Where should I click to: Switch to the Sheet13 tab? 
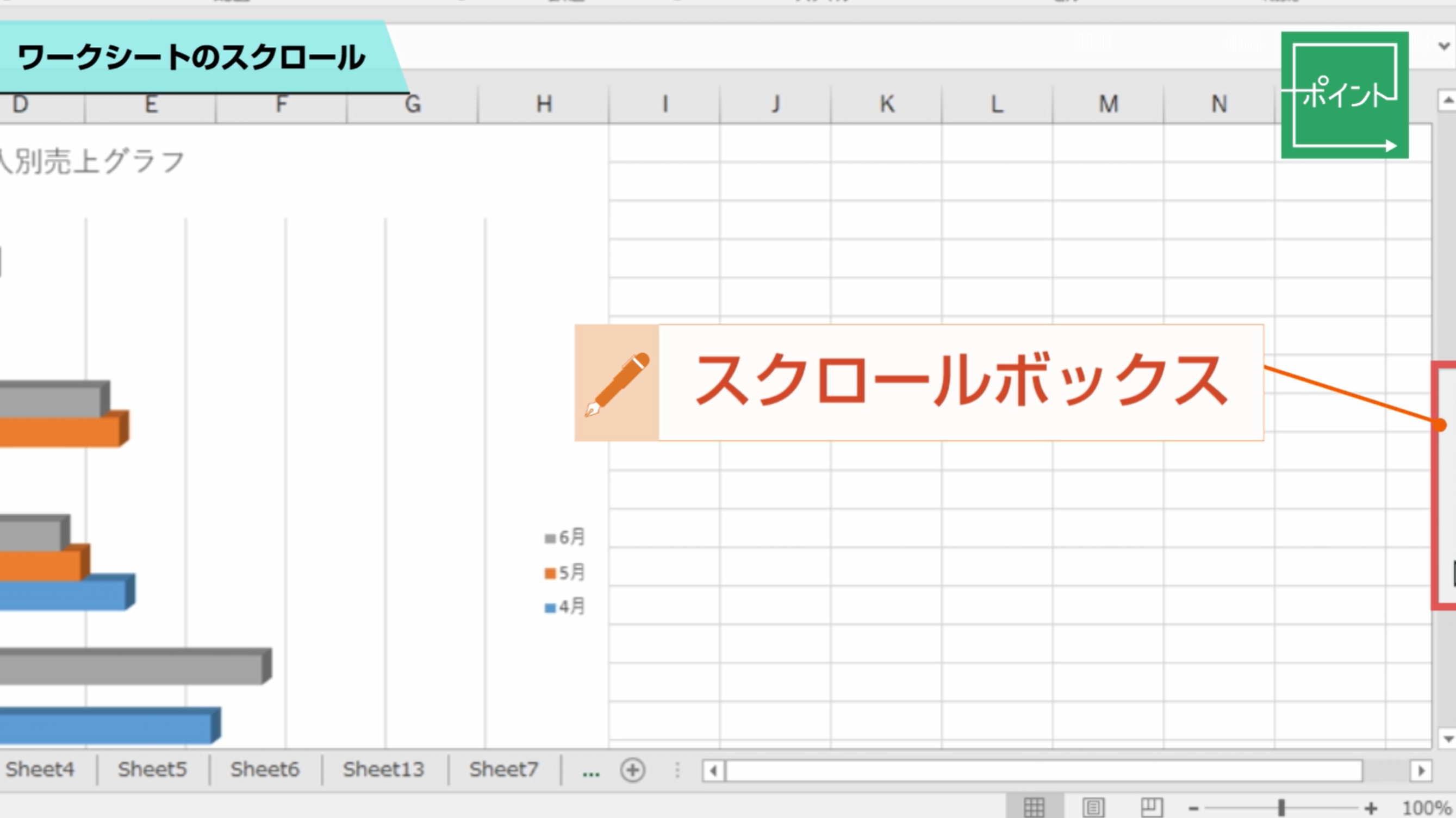click(383, 770)
